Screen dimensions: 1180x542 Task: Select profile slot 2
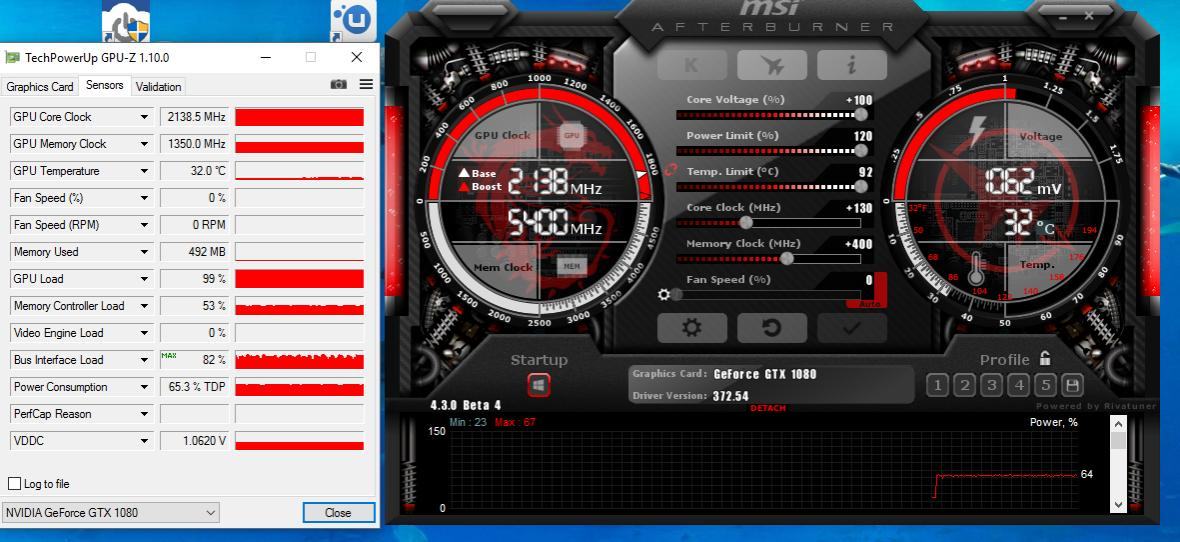[x=964, y=385]
